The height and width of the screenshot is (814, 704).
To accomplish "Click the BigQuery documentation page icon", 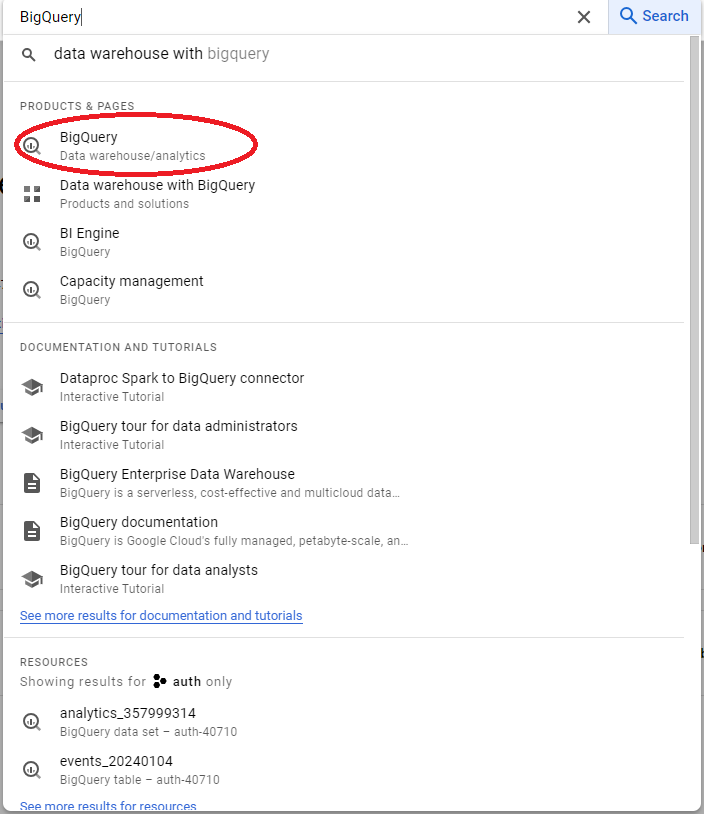I will [30, 530].
